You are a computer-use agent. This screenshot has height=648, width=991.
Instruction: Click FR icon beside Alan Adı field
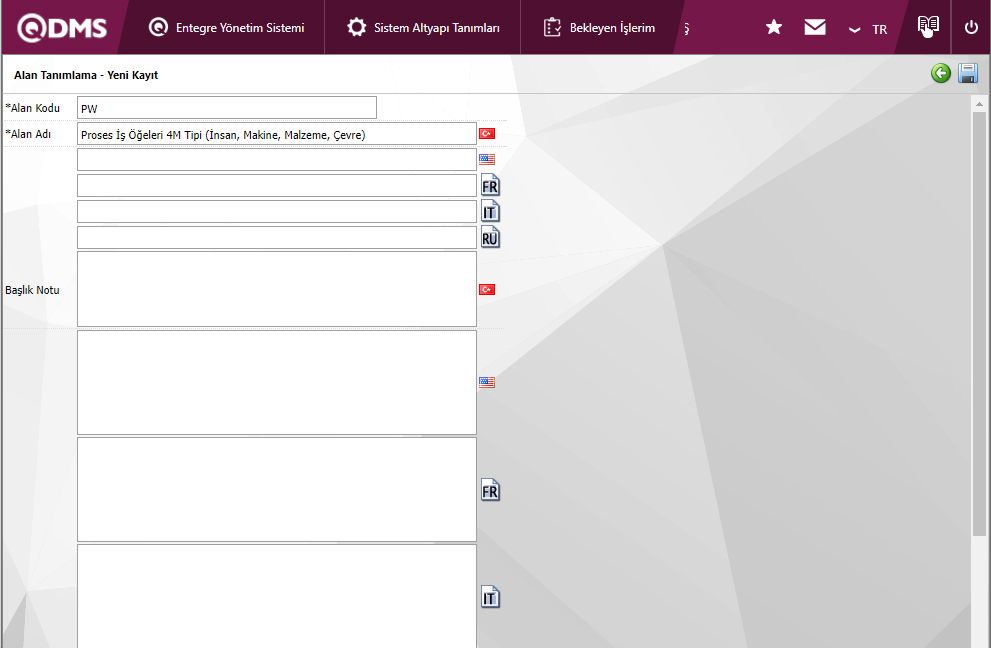(x=490, y=185)
